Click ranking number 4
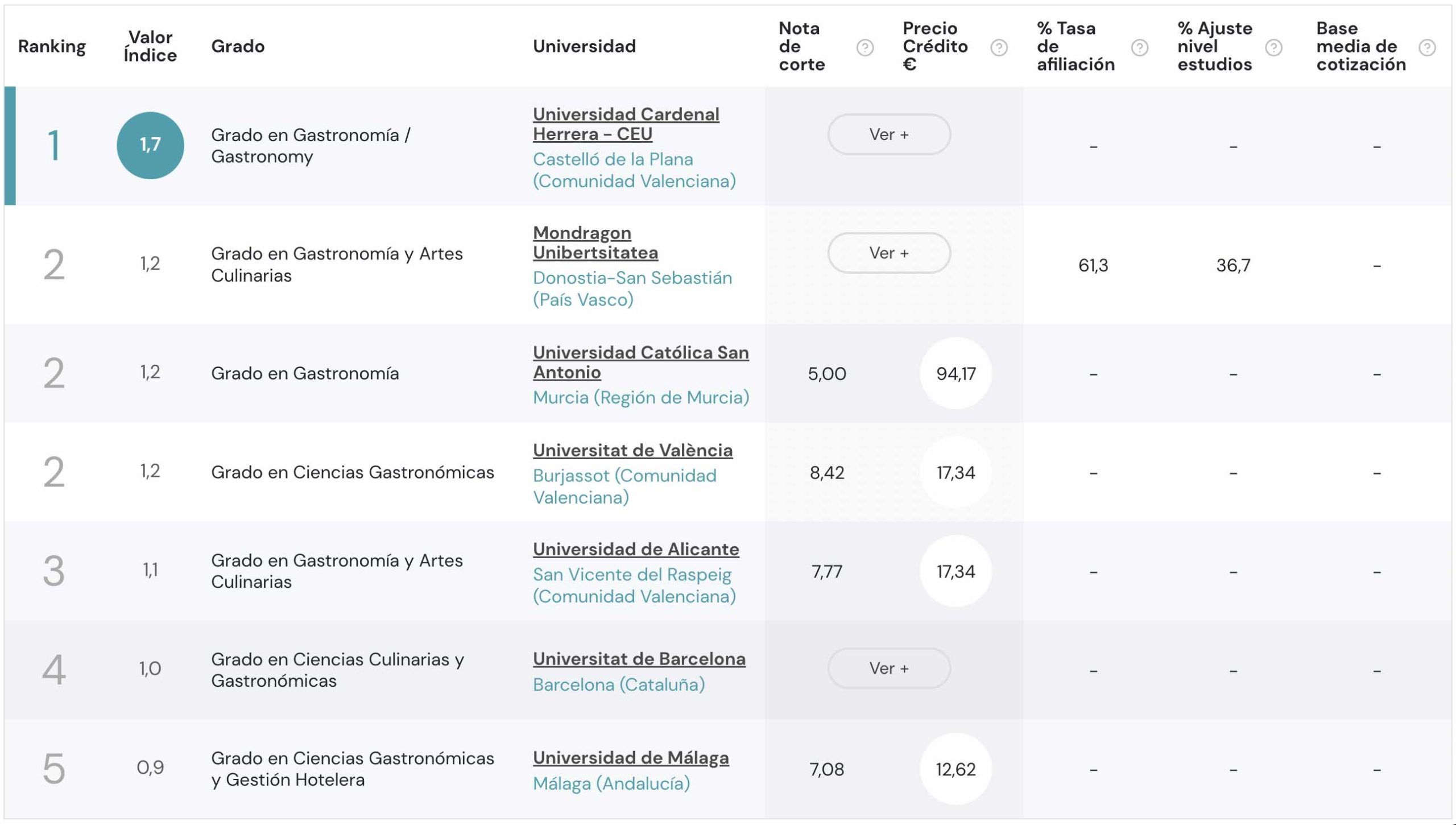The image size is (1456, 825). [54, 670]
